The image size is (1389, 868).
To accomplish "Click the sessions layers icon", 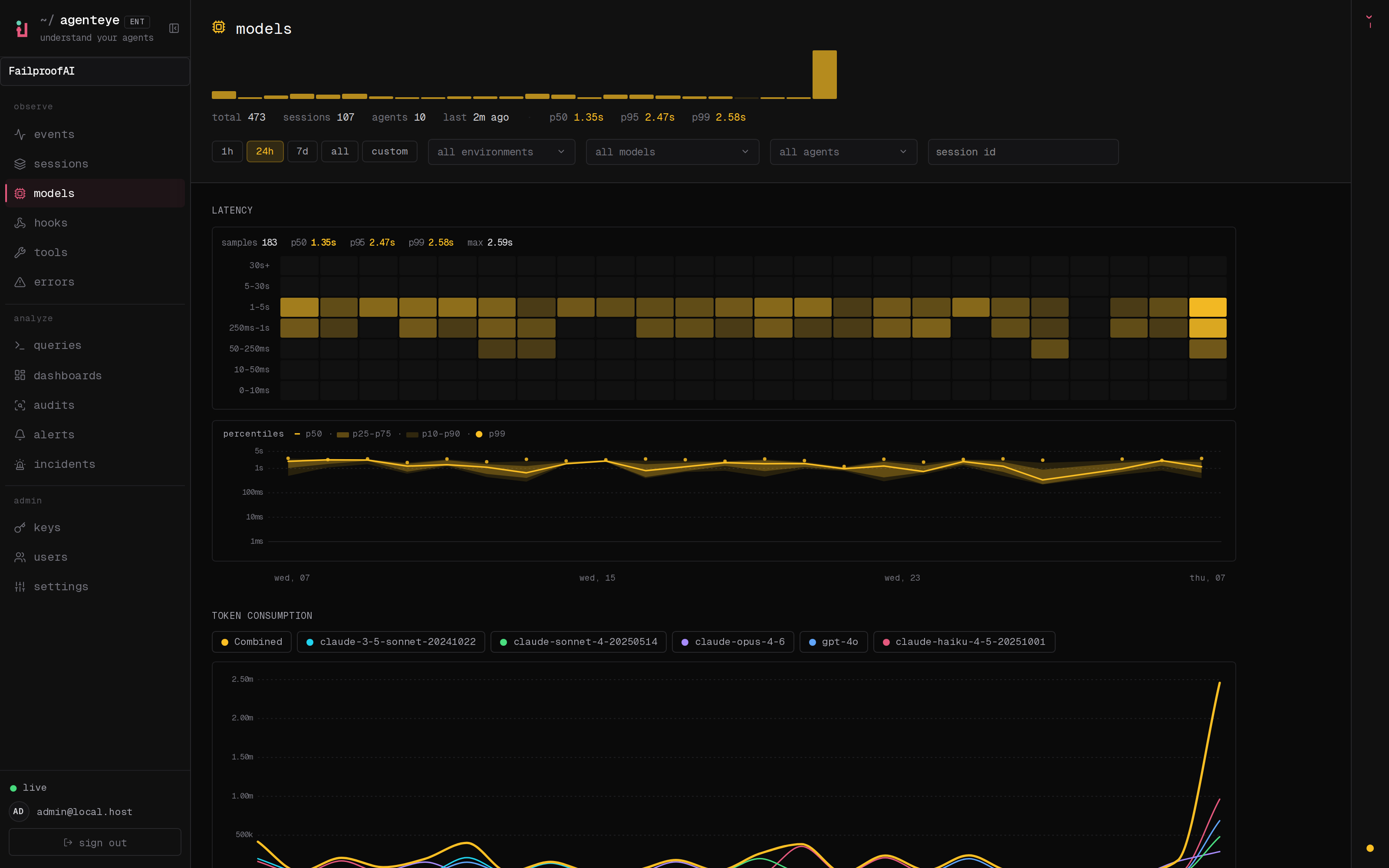I will point(20,164).
